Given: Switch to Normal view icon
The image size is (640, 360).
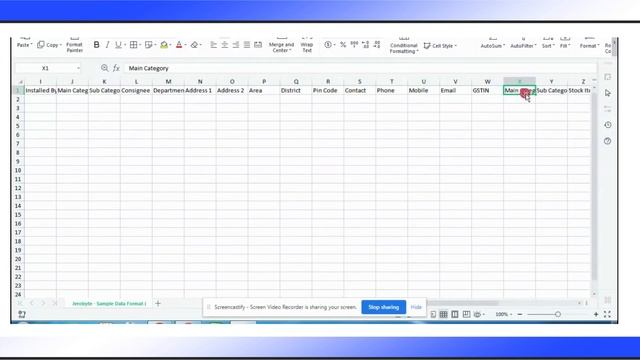Looking at the screenshot, I should 443,314.
